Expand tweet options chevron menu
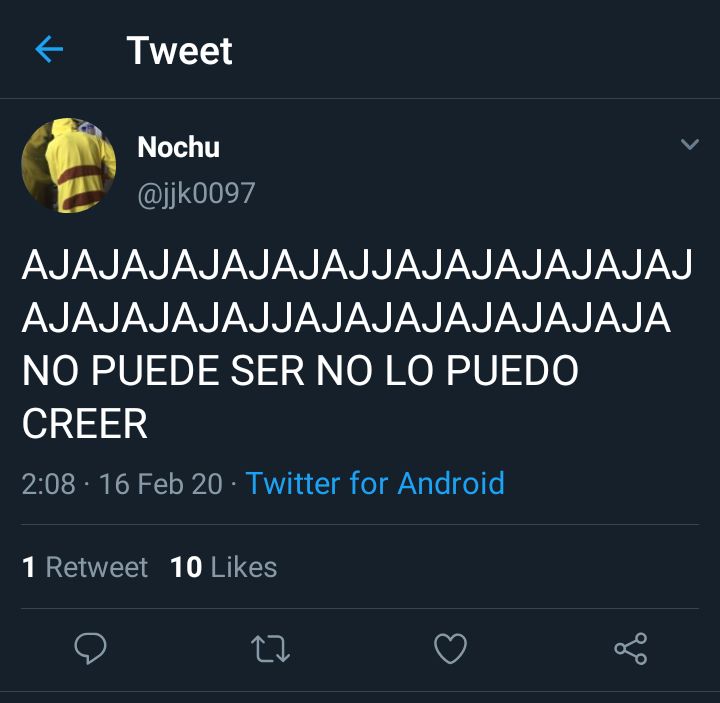This screenshot has width=720, height=703. [690, 144]
